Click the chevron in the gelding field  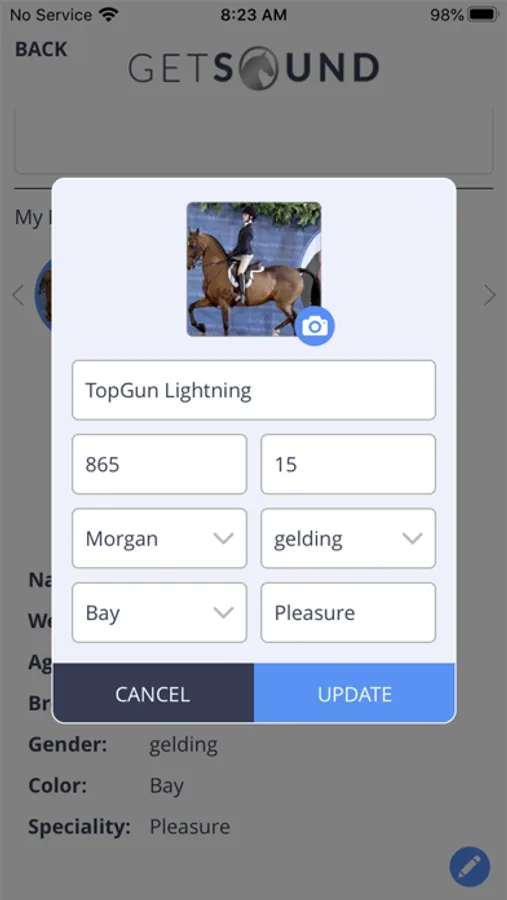tap(412, 538)
